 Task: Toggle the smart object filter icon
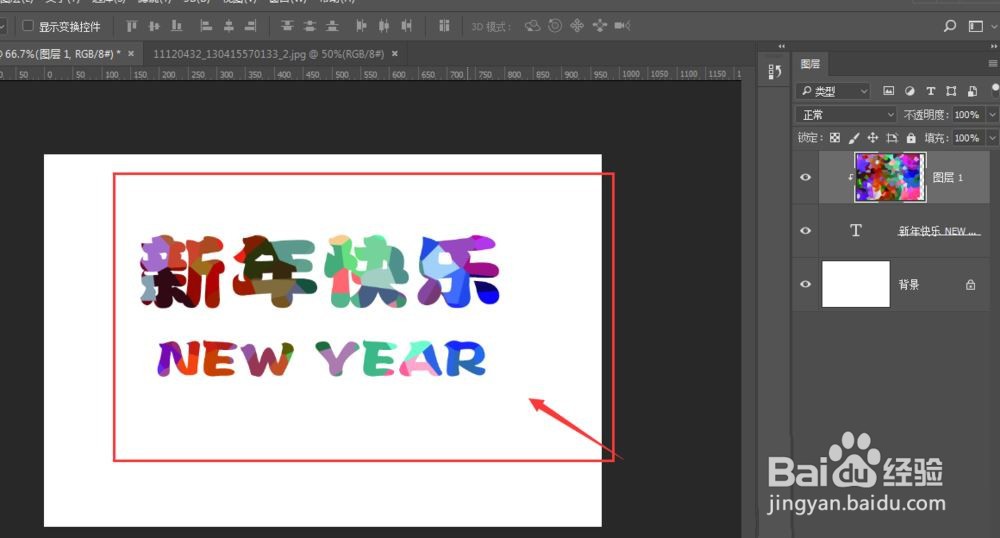[972, 91]
